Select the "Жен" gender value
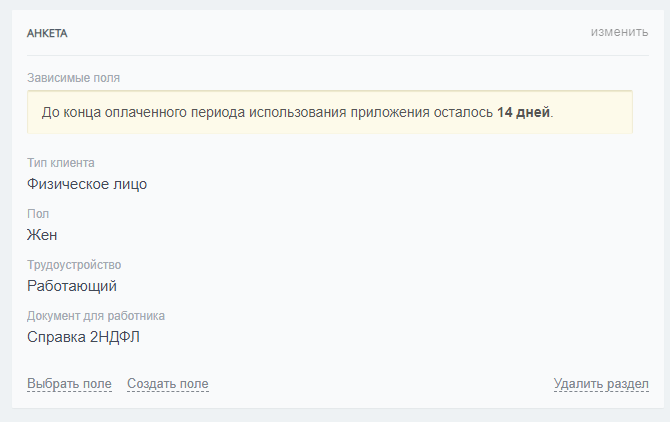 pos(42,235)
